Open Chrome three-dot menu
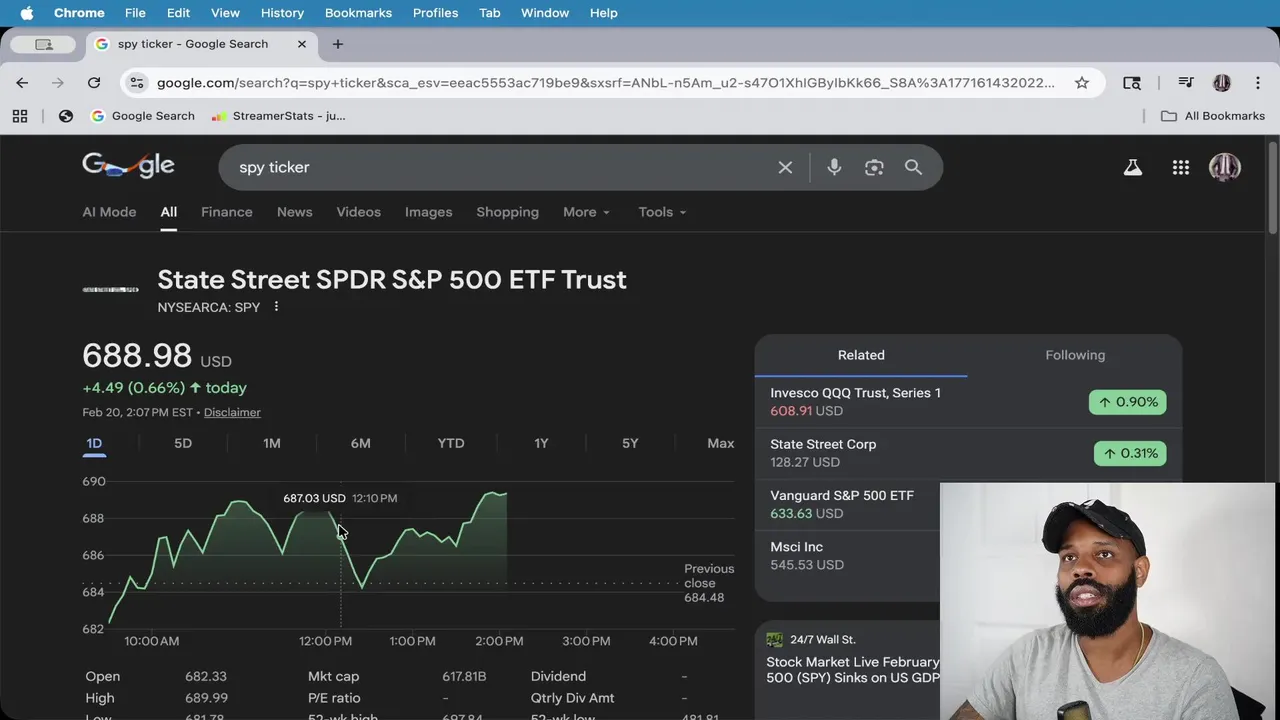Screen dimensions: 1280x720 point(1258,83)
